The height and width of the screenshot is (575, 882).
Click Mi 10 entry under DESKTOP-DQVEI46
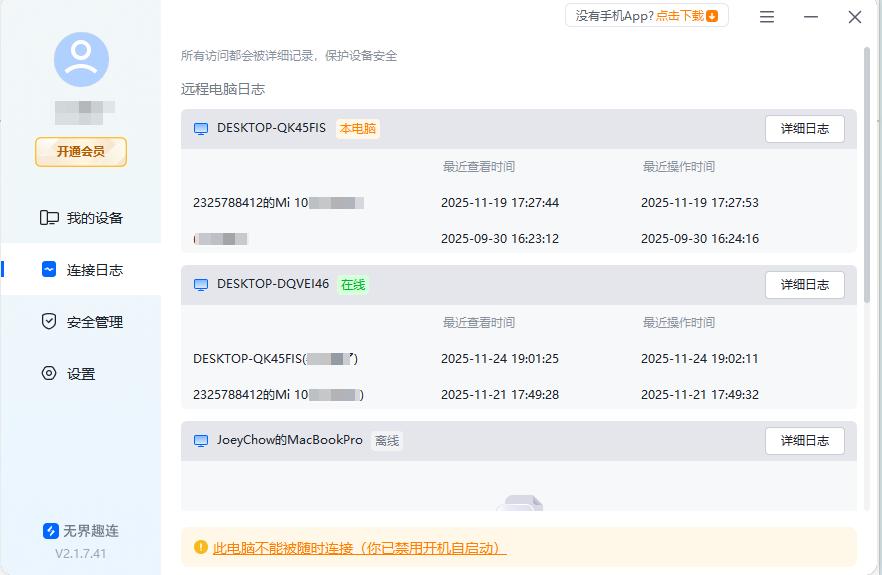278,394
